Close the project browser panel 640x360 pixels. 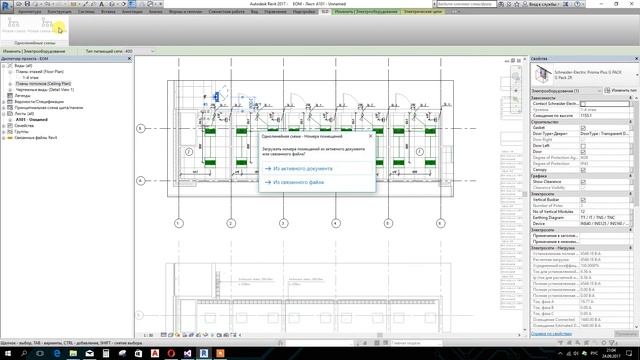coord(130,59)
